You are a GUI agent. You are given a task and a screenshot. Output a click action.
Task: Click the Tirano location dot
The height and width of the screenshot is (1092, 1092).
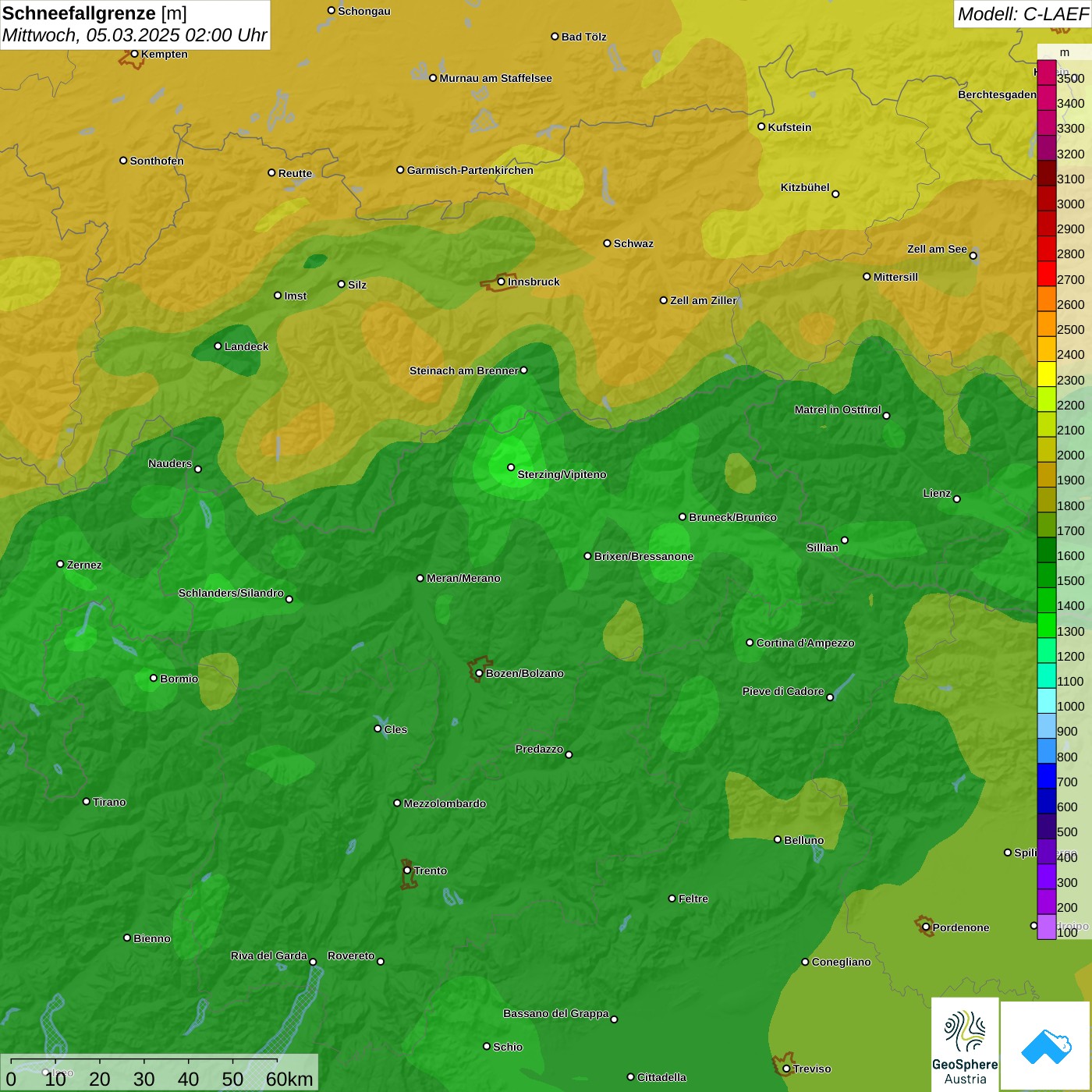coord(87,801)
